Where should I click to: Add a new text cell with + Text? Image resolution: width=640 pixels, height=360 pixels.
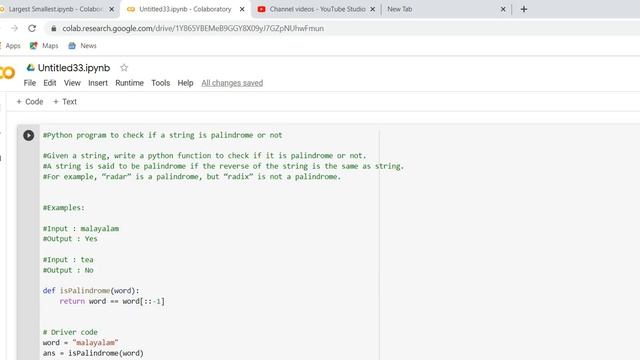65,102
